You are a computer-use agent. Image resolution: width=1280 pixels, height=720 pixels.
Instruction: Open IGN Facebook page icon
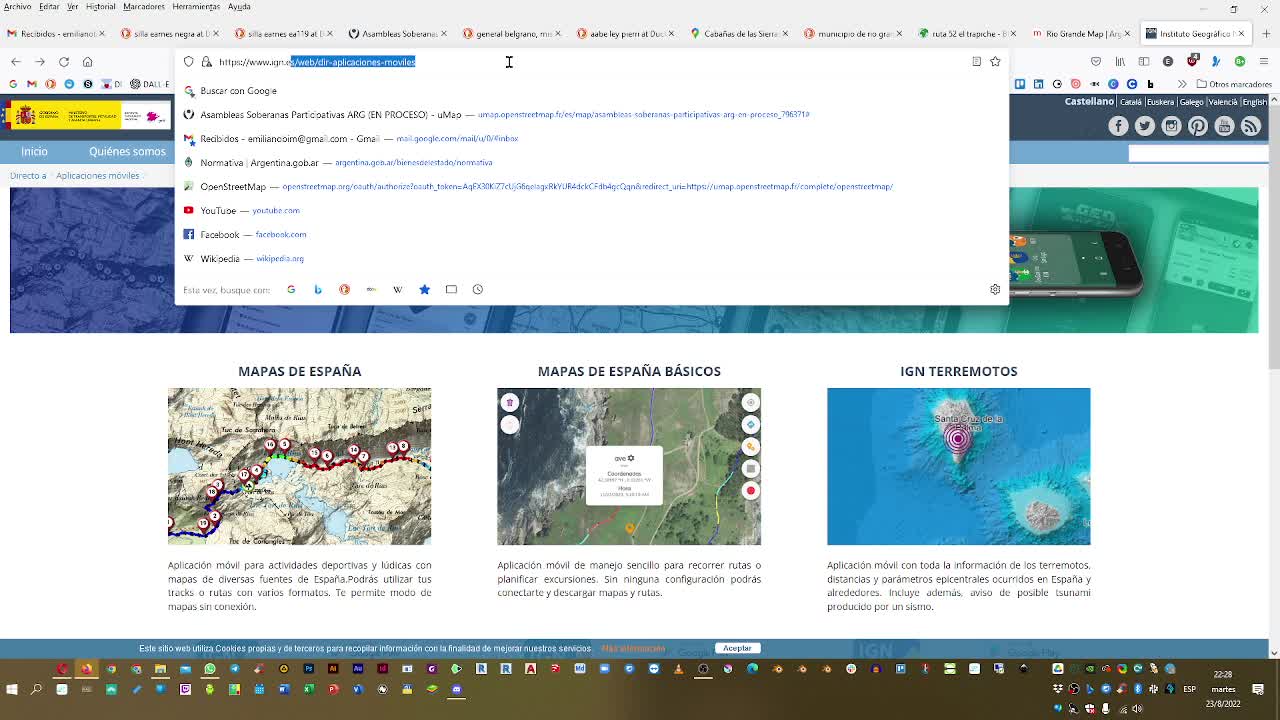click(x=1118, y=126)
